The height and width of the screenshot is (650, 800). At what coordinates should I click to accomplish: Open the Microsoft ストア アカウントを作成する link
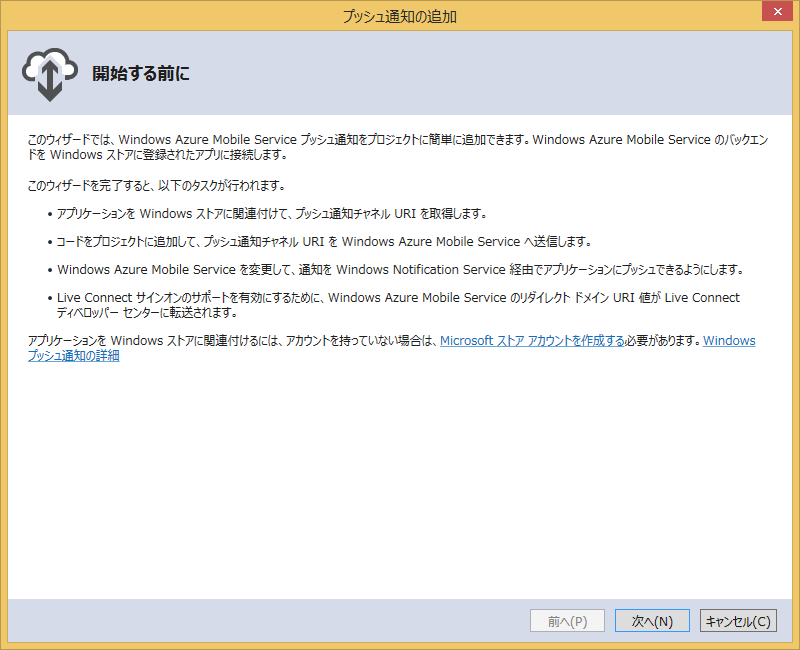coord(532,341)
